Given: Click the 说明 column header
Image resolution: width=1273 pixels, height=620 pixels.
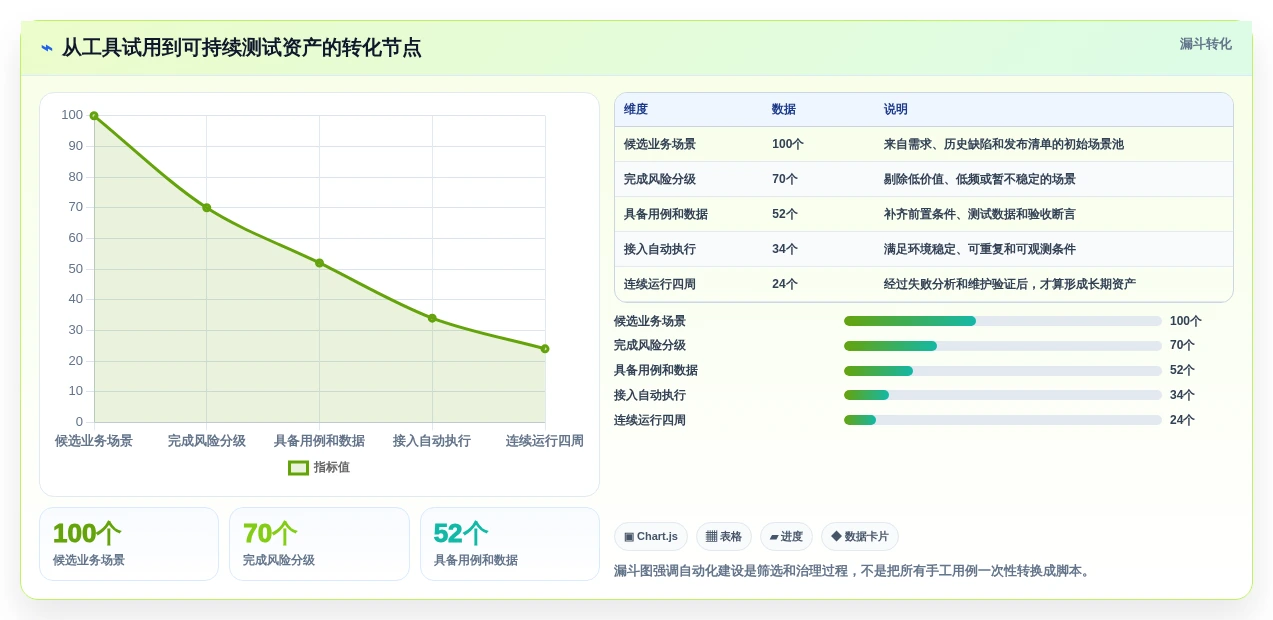Looking at the screenshot, I should [x=896, y=109].
